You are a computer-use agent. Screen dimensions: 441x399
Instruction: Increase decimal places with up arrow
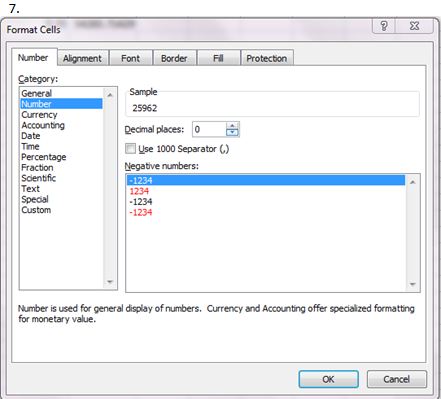tap(232, 126)
